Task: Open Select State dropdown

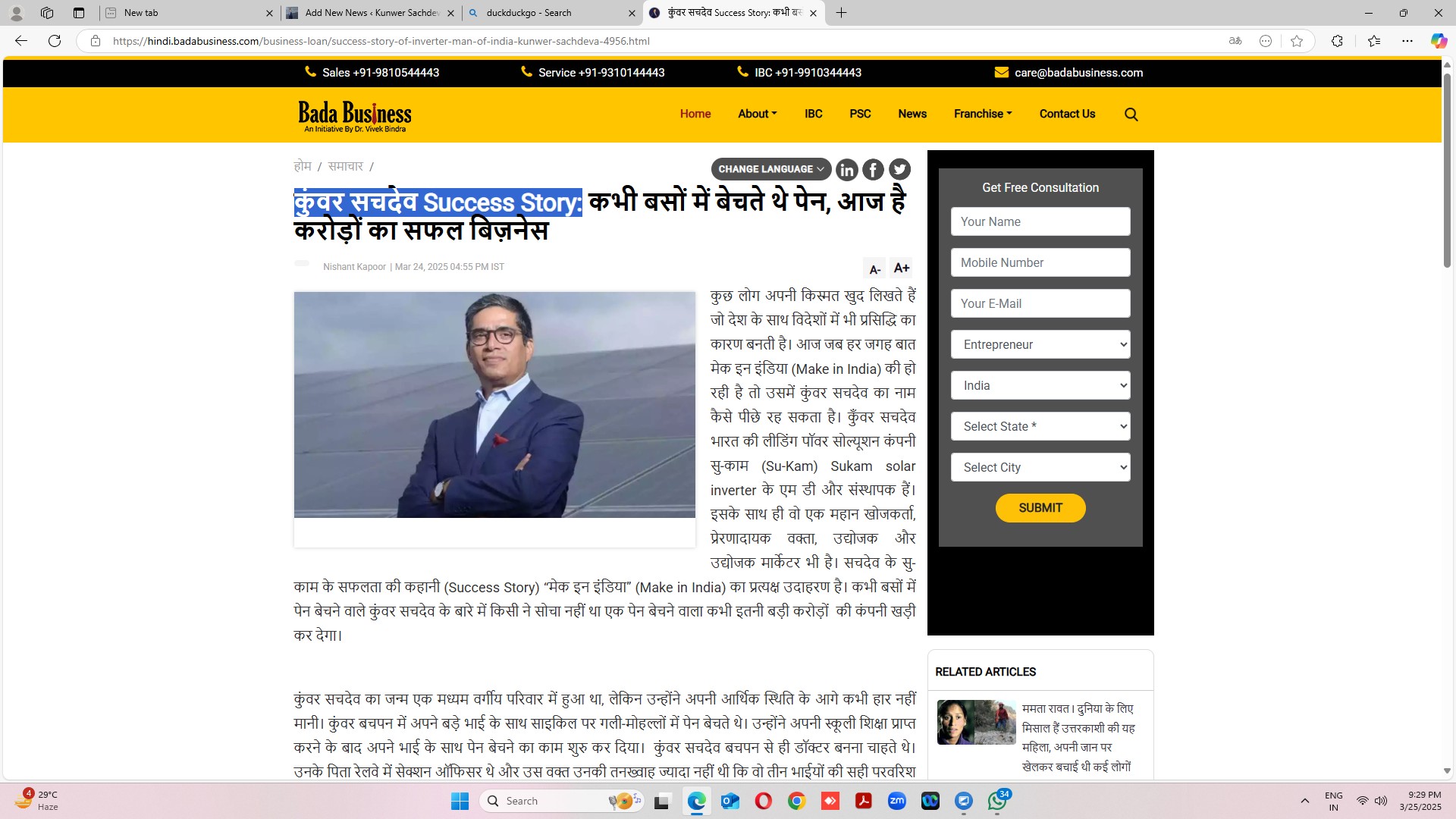Action: coord(1040,426)
